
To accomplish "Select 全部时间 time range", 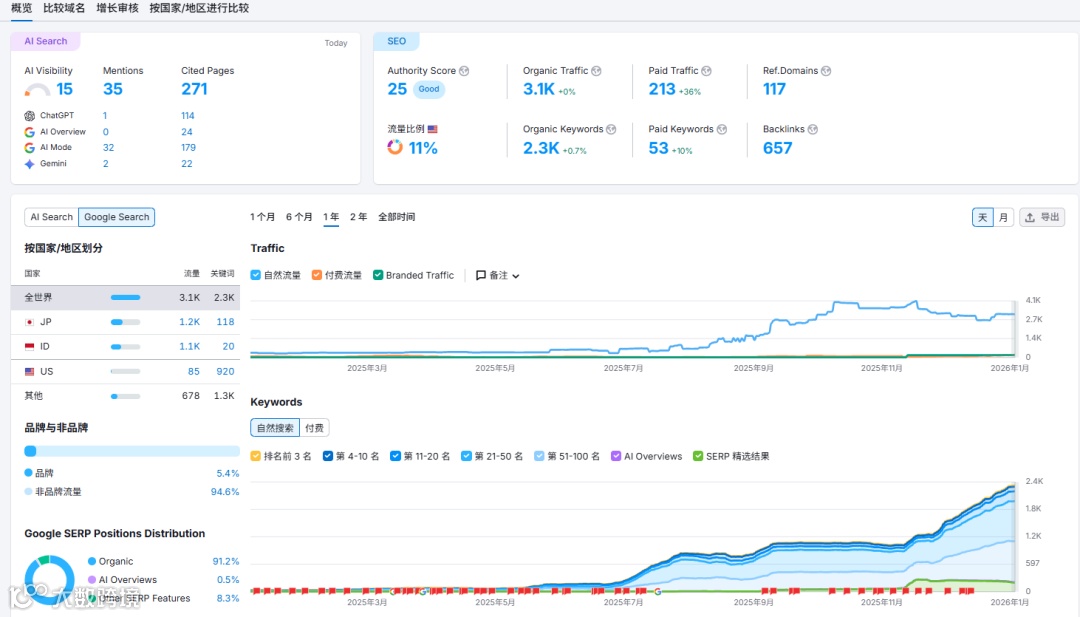I will (x=397, y=217).
